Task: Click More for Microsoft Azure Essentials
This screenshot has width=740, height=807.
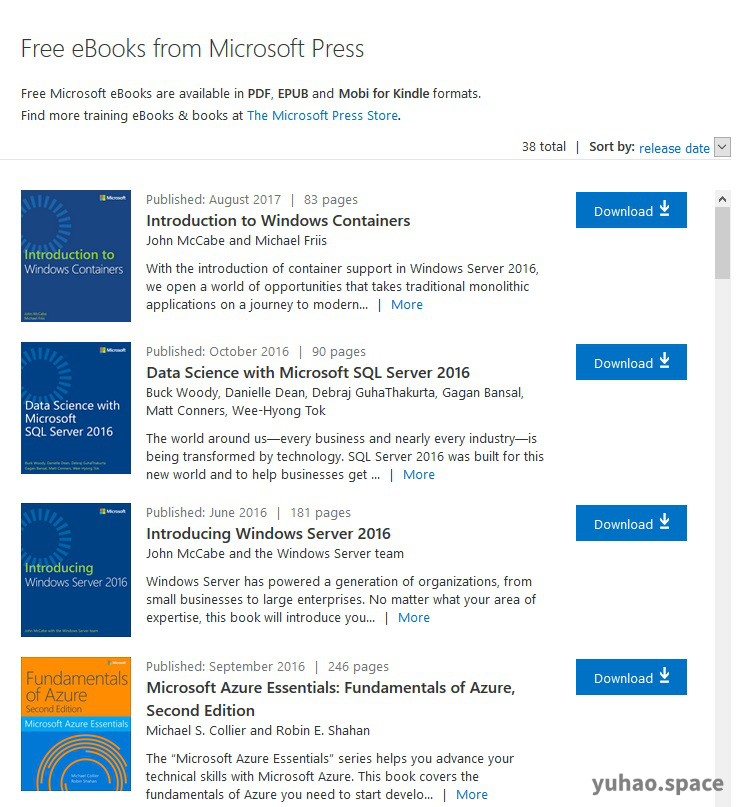Action: click(x=471, y=794)
